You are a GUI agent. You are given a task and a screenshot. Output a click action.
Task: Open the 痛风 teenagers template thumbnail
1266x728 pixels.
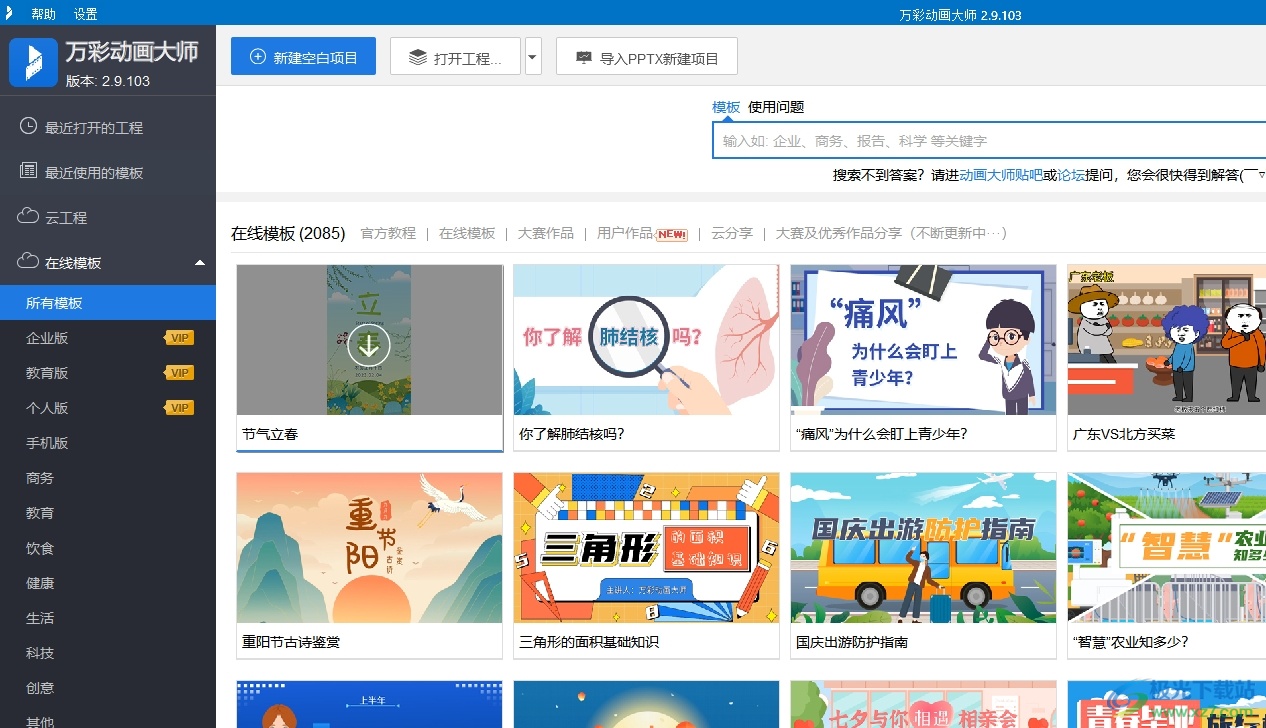(x=923, y=340)
